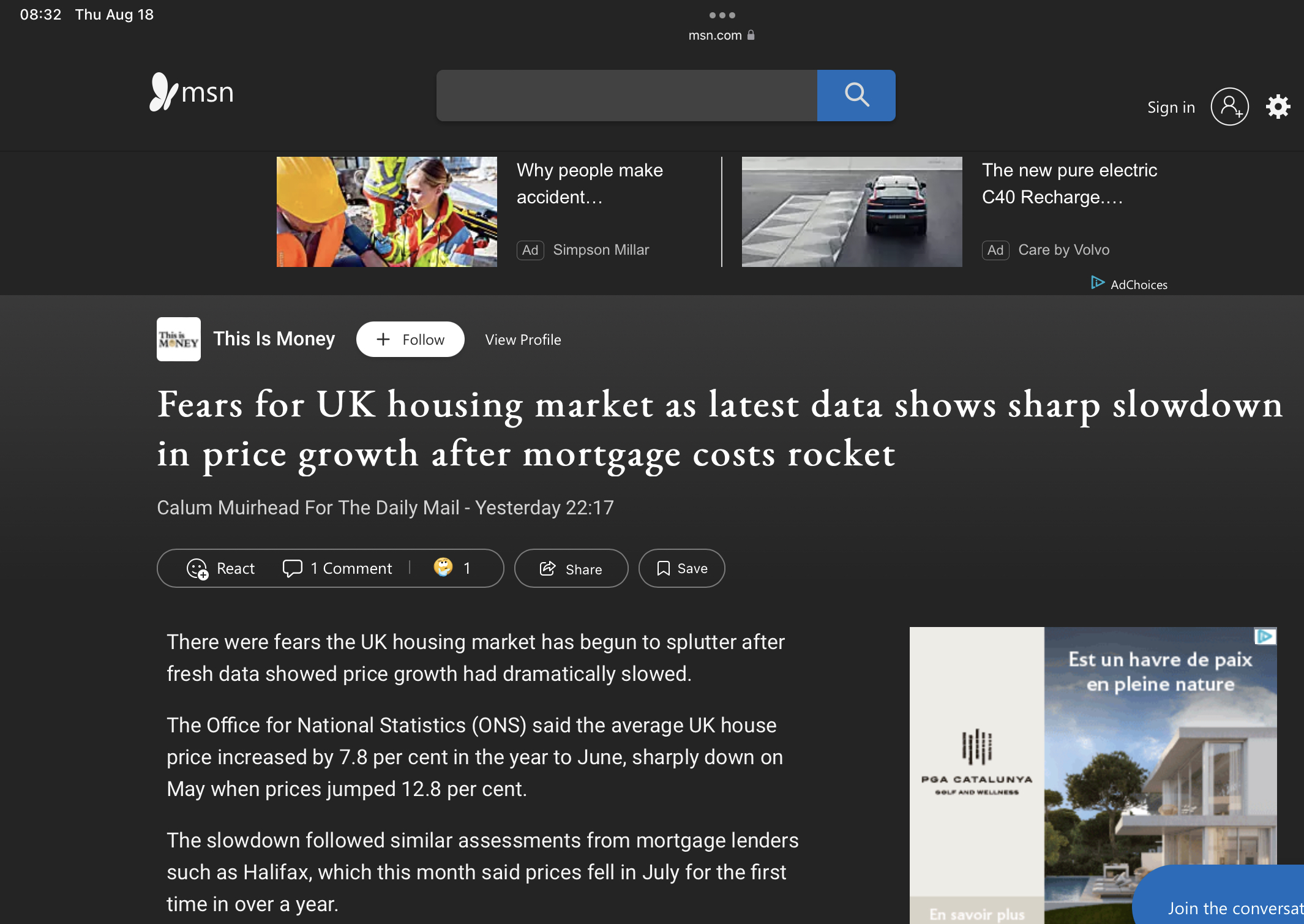This screenshot has height=924, width=1304.
Task: Follow the This Is Money publisher
Action: click(x=410, y=339)
